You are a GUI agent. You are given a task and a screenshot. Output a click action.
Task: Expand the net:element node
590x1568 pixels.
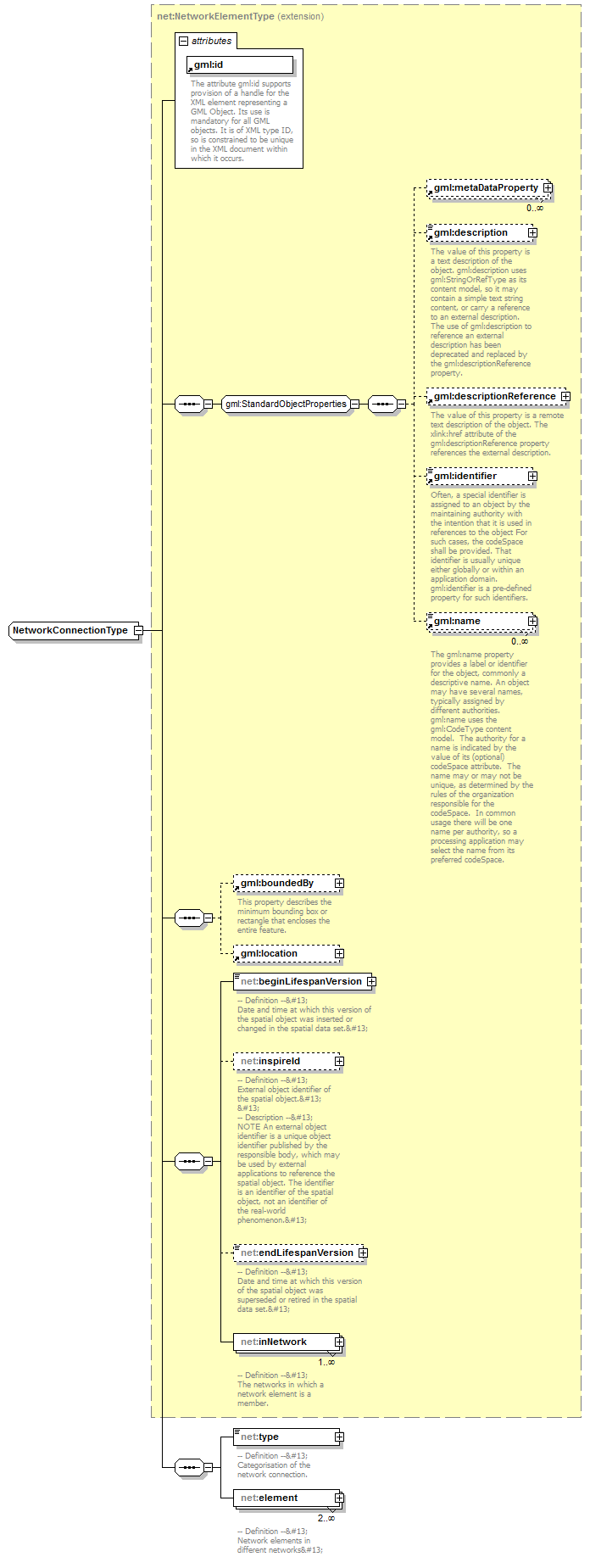(339, 1498)
